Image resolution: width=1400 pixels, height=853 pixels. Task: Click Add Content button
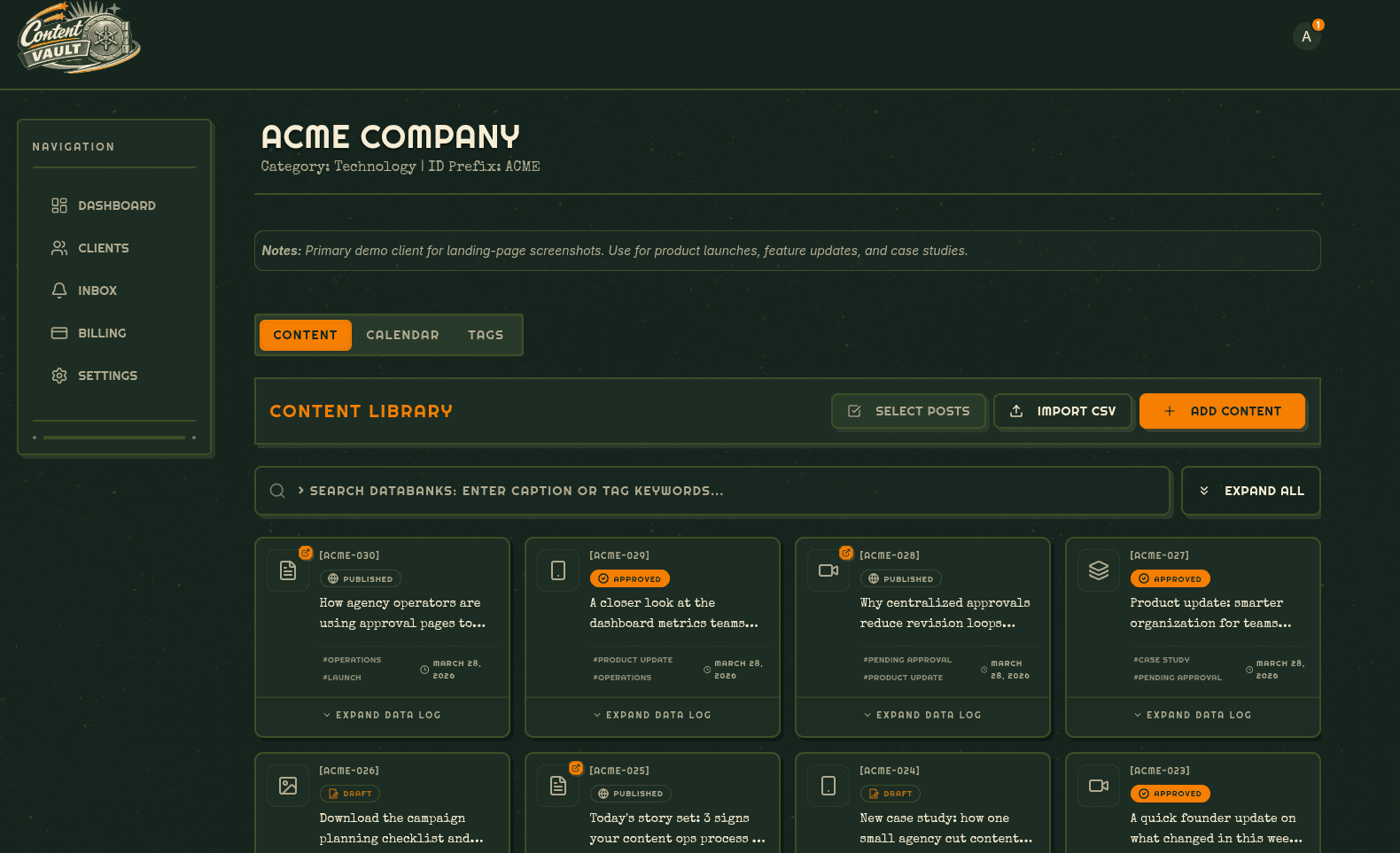1223,411
